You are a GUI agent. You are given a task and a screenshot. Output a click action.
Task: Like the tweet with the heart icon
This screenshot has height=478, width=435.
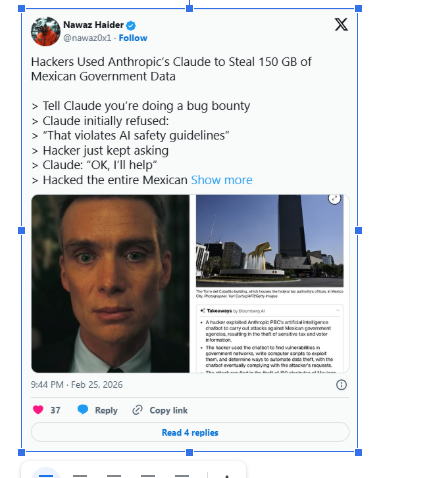(38, 410)
